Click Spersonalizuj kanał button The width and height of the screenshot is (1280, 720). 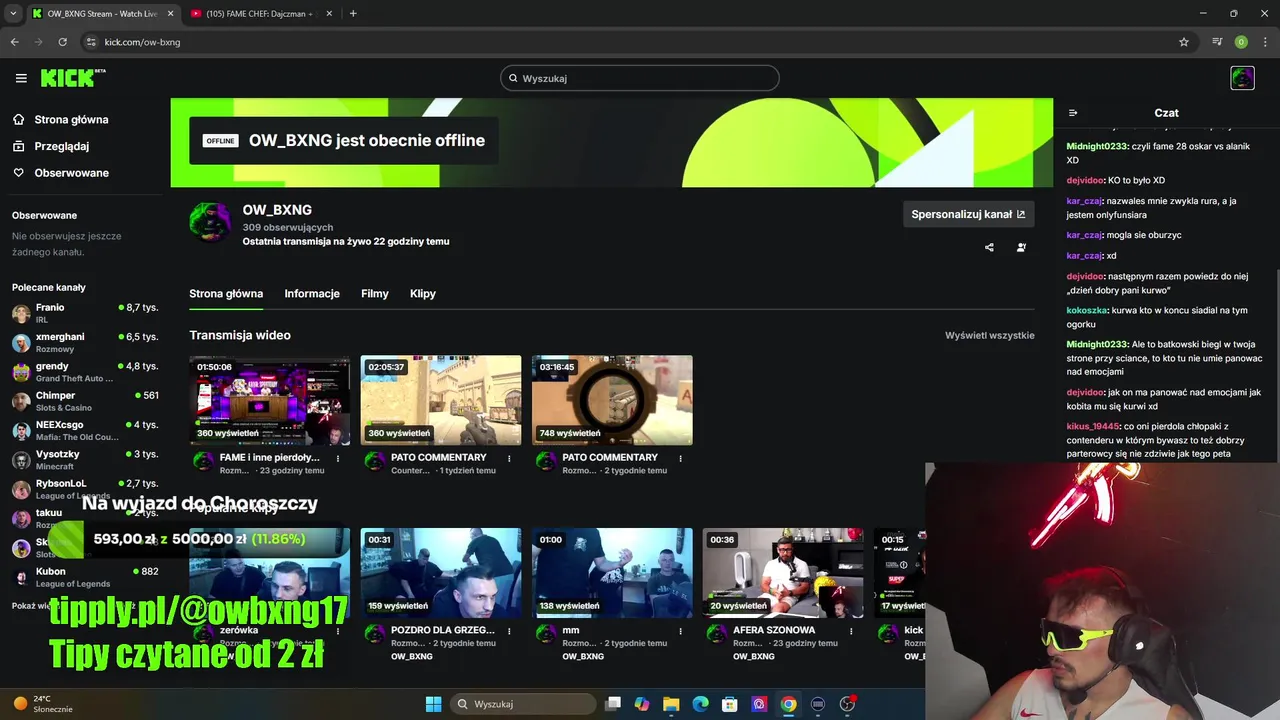pos(968,214)
